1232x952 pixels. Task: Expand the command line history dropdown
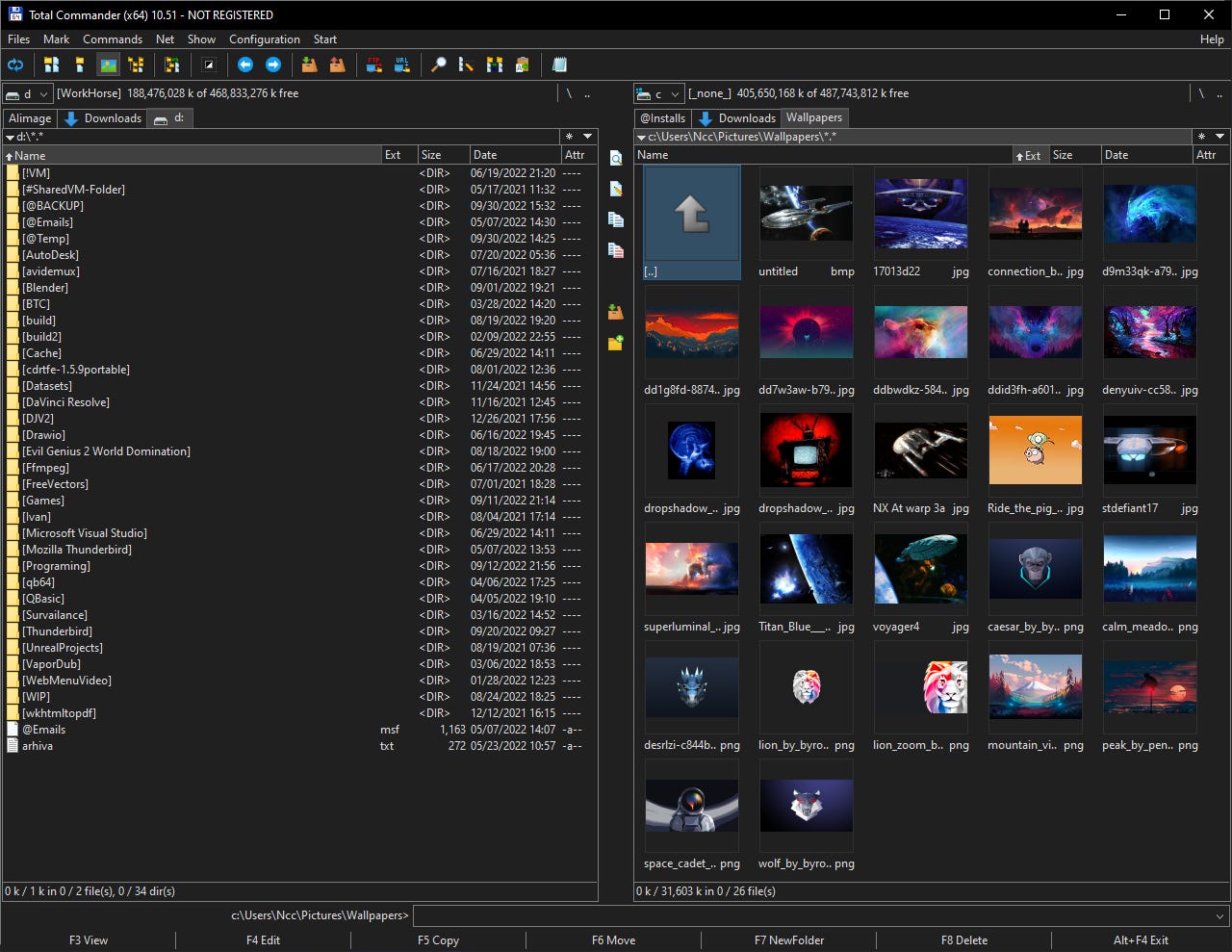pyautogui.click(x=1220, y=915)
